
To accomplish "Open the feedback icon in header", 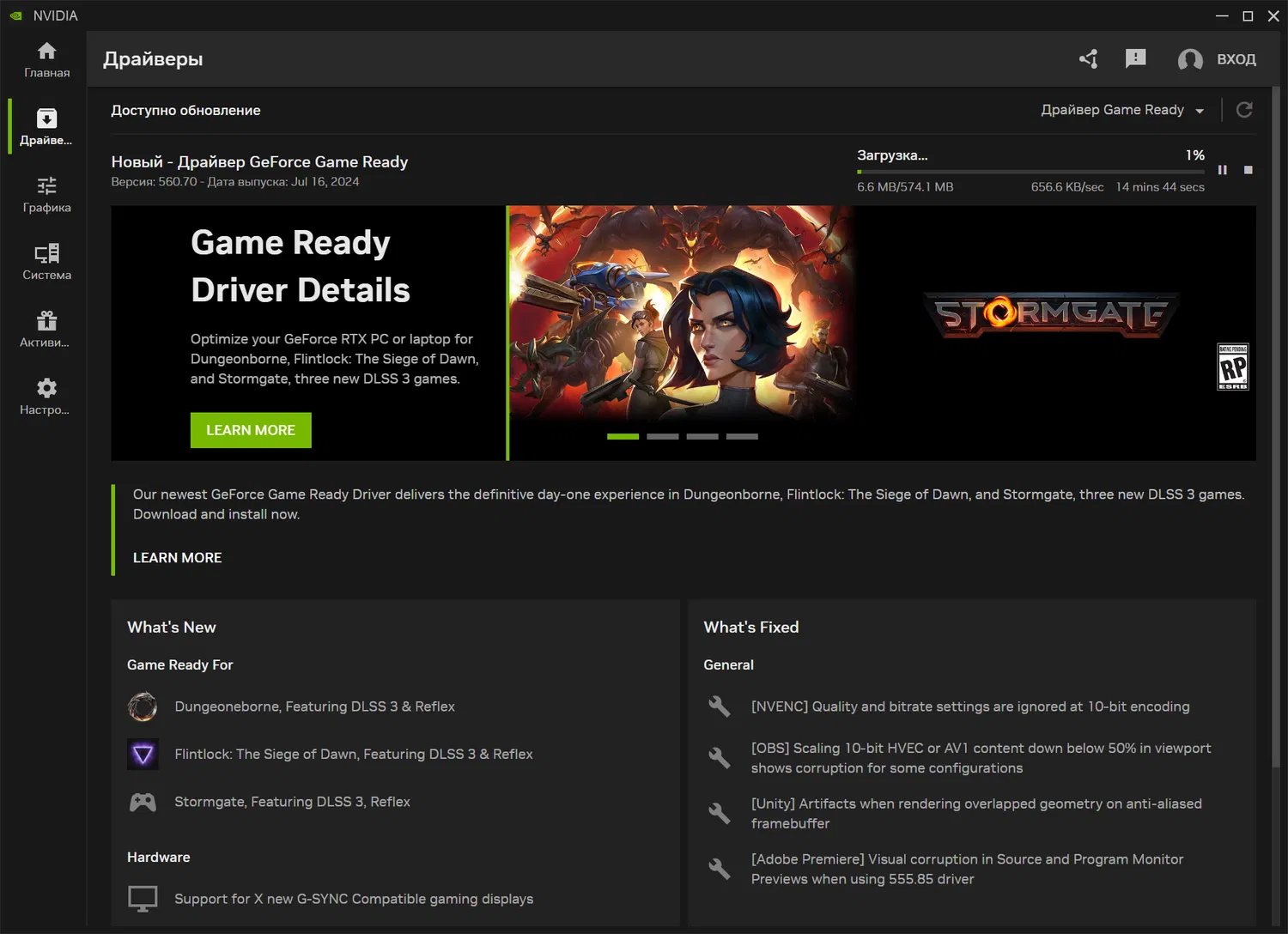I will pyautogui.click(x=1135, y=58).
